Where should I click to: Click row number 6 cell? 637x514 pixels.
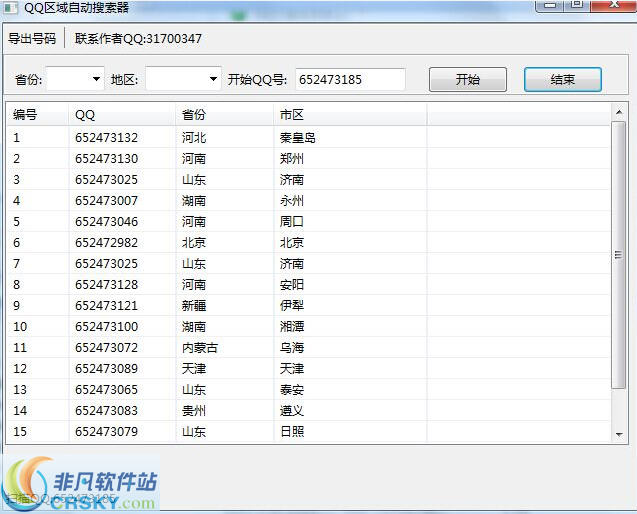click(x=17, y=243)
